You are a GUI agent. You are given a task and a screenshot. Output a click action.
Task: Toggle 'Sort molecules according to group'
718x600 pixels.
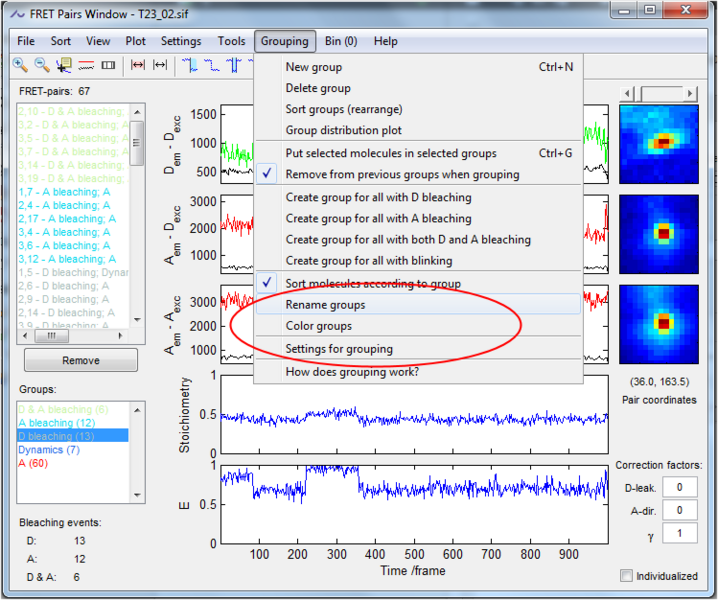pos(373,283)
